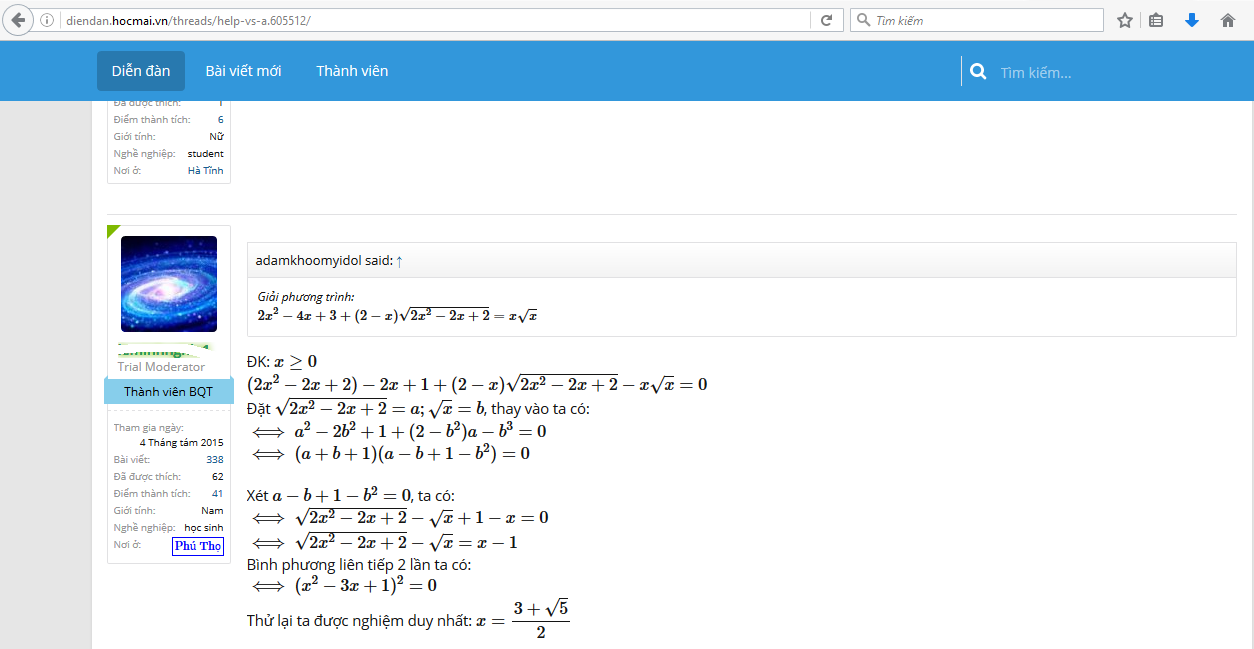1254x649 pixels.
Task: Open the galaxy avatar of the Trial Moderator
Action: [169, 284]
